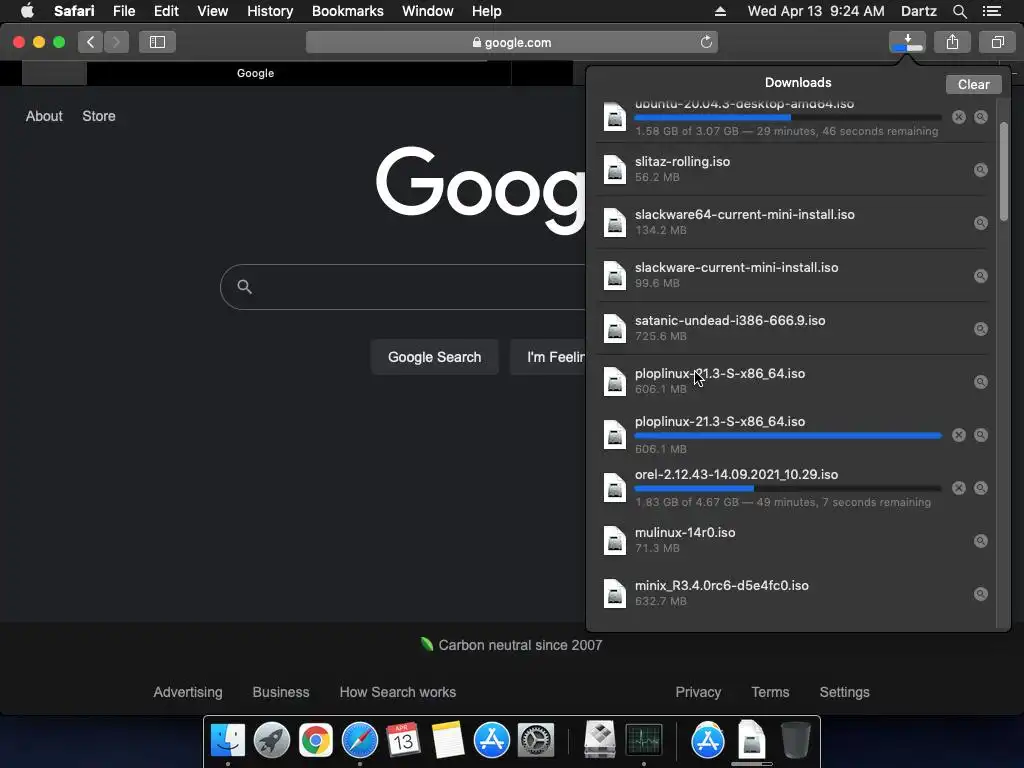Show the Safari sidebar
1024x768 pixels.
[x=157, y=42]
